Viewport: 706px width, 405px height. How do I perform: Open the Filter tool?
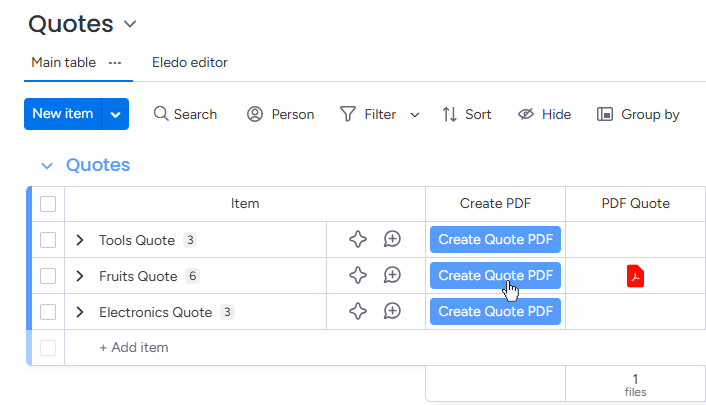[368, 114]
